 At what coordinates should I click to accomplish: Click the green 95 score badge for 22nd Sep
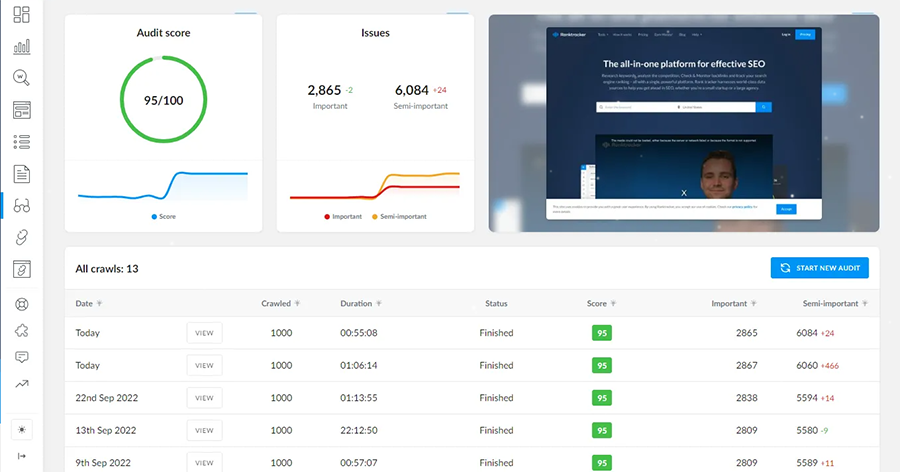click(602, 398)
